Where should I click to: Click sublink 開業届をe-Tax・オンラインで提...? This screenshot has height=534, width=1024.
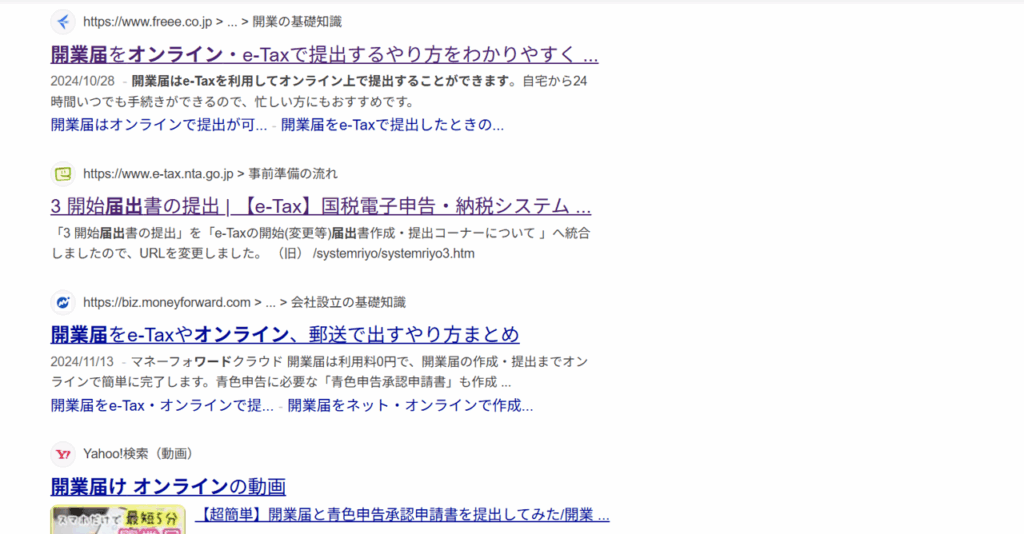coord(162,405)
